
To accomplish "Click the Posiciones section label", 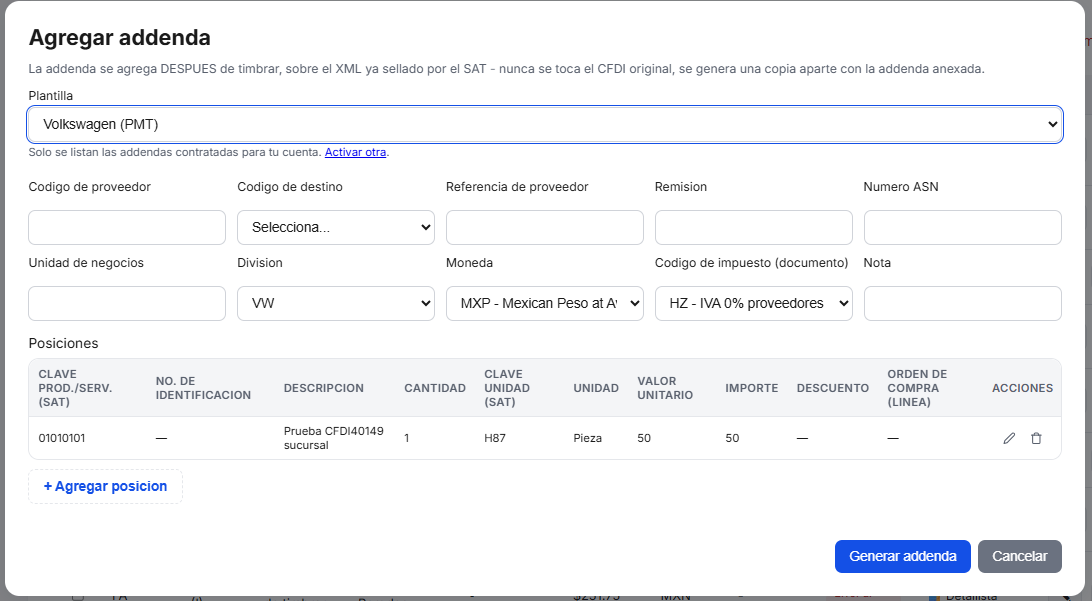I will click(x=63, y=343).
